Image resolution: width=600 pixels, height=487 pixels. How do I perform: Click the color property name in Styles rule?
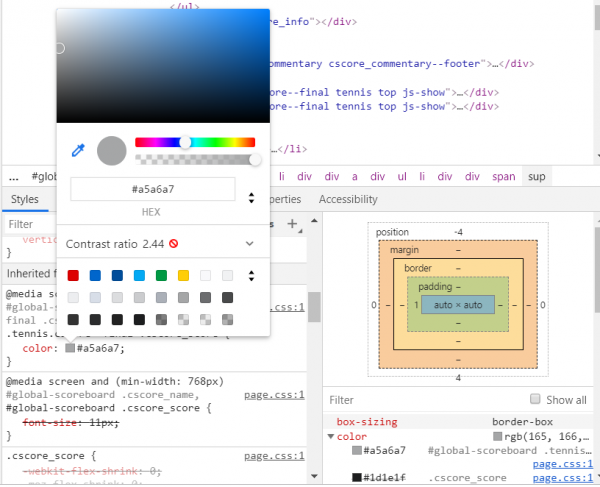37,349
